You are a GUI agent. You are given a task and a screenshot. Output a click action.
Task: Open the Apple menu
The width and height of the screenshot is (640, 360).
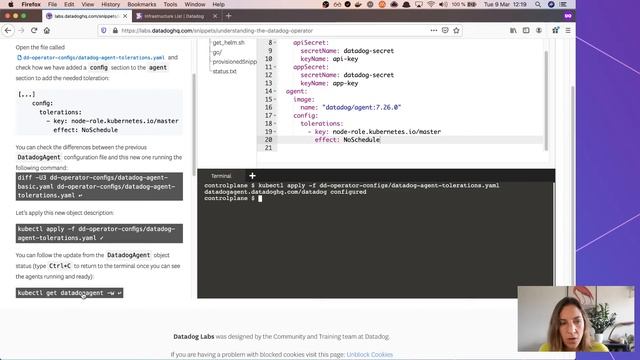click(11, 4)
